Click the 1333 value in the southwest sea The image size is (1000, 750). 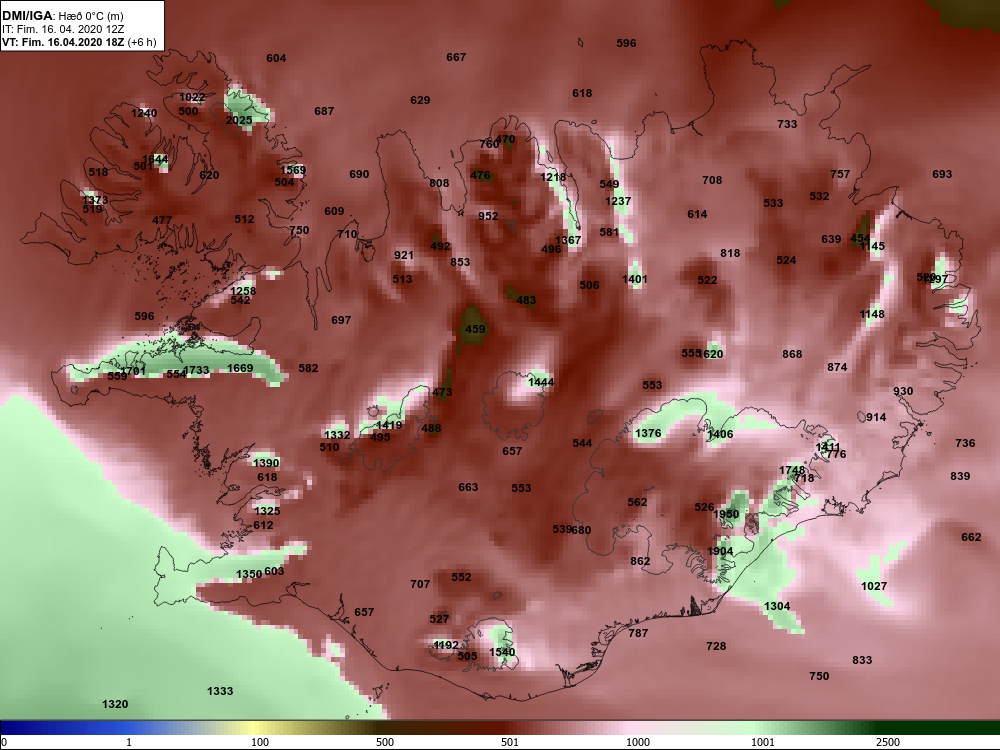pos(220,691)
